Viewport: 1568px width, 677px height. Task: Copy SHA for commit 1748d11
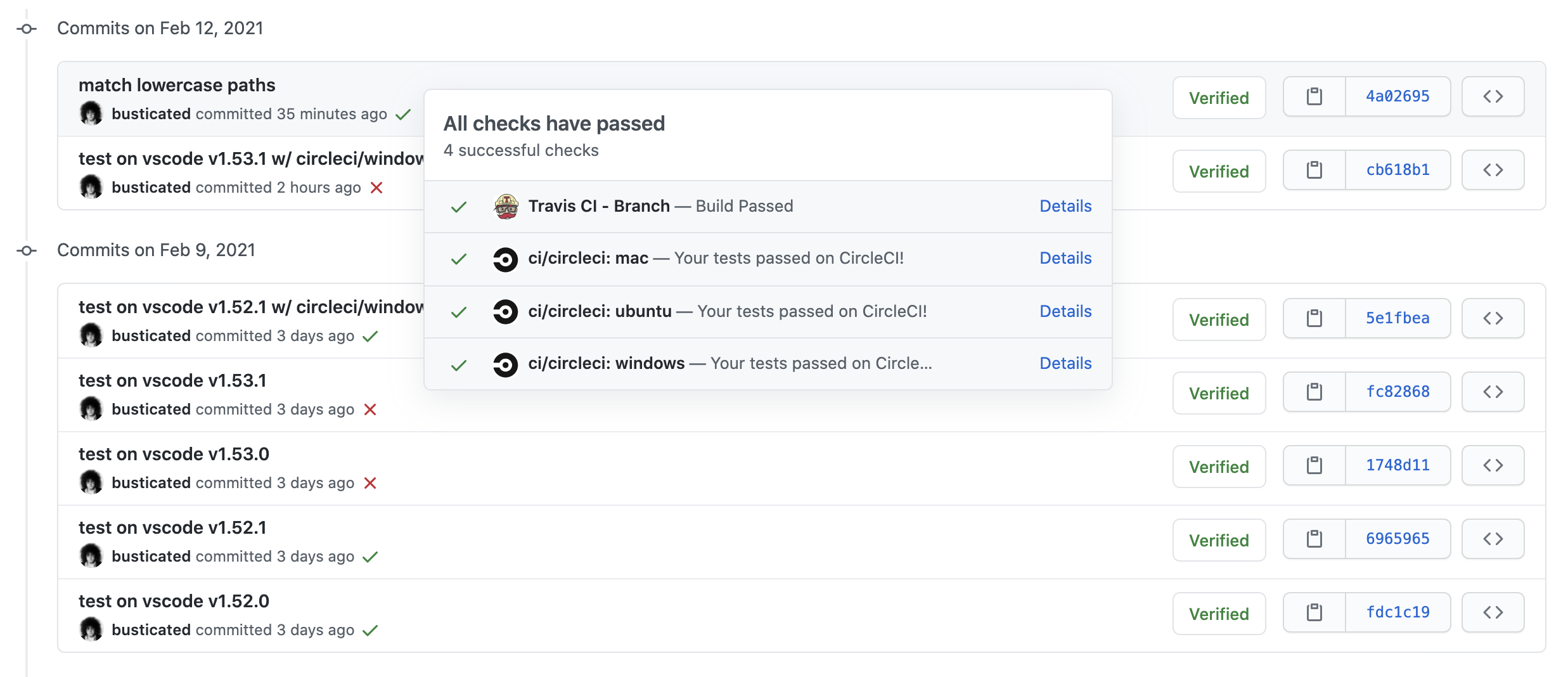pyautogui.click(x=1314, y=465)
